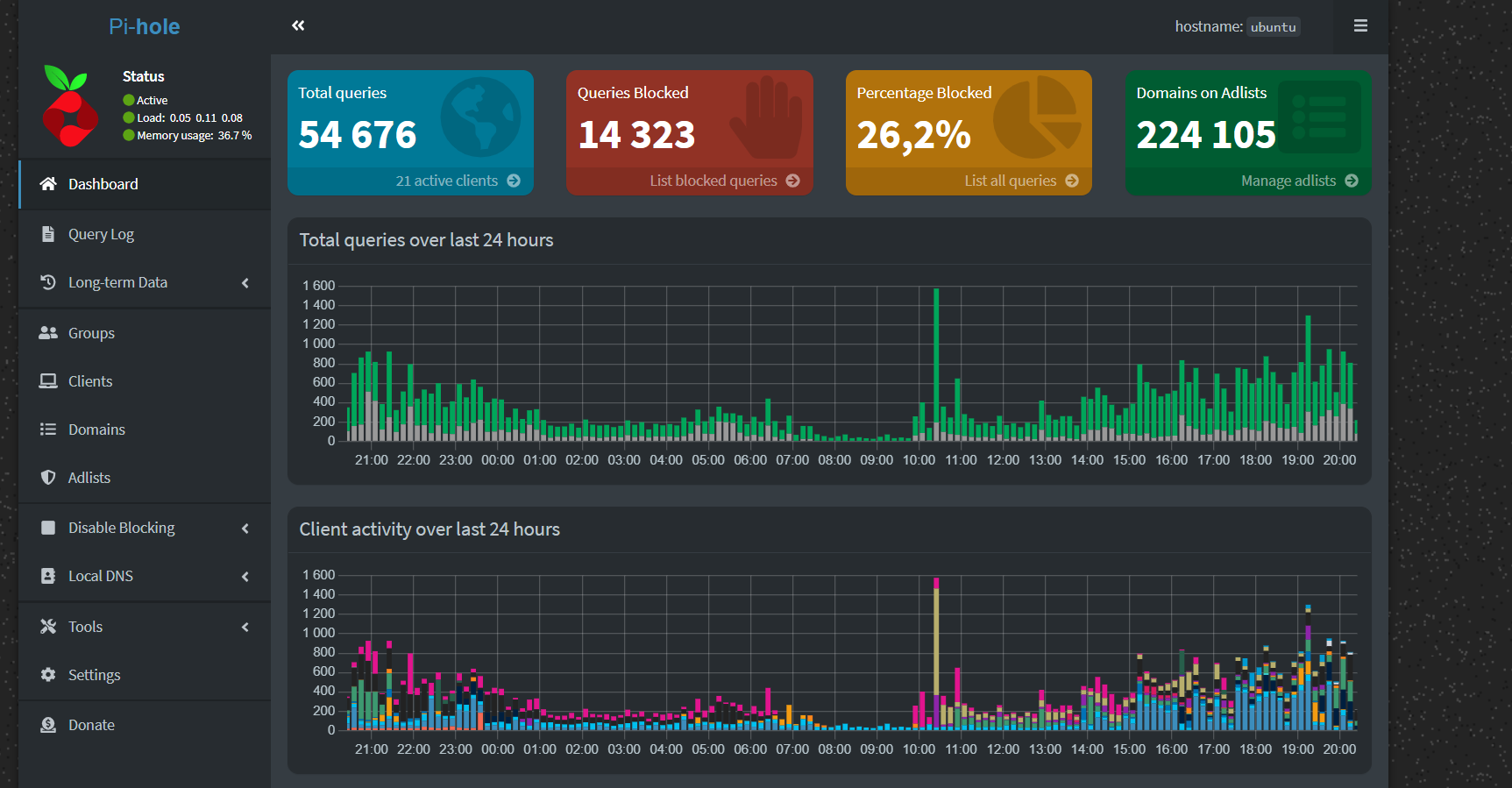
Task: Click the 26,2% percentage value
Action: [x=913, y=135]
